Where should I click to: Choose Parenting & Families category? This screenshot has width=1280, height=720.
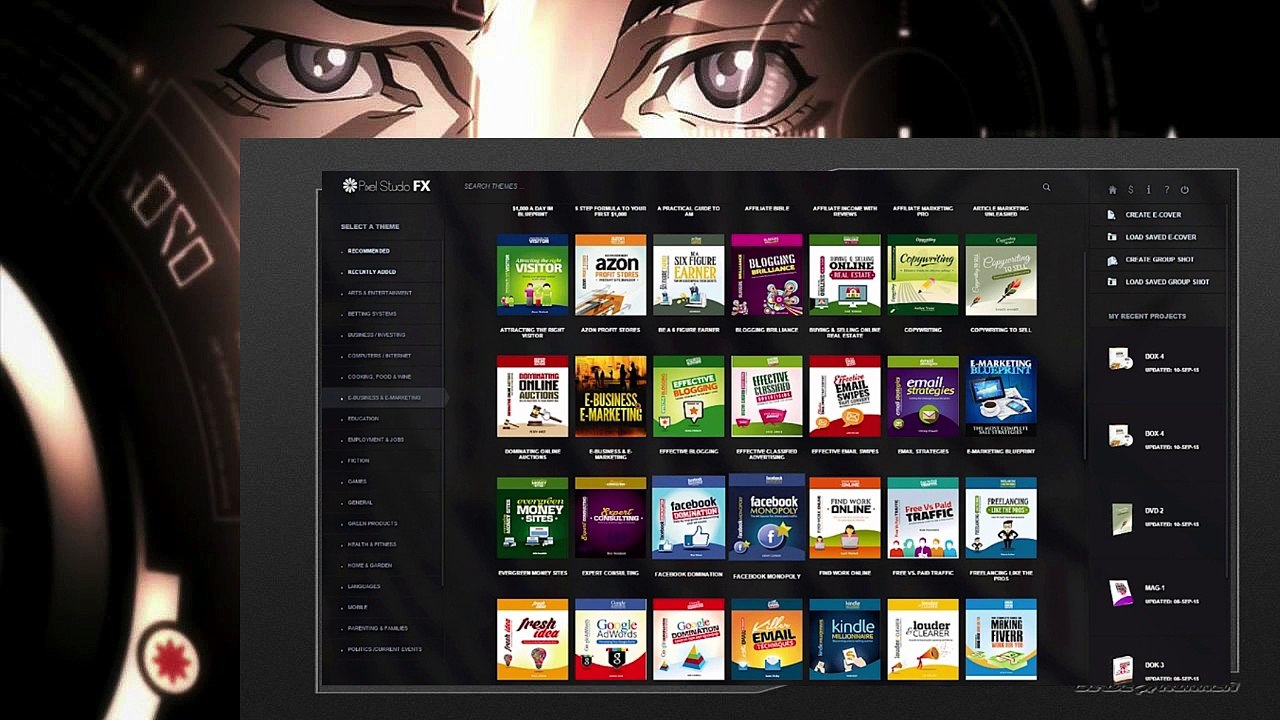point(378,629)
